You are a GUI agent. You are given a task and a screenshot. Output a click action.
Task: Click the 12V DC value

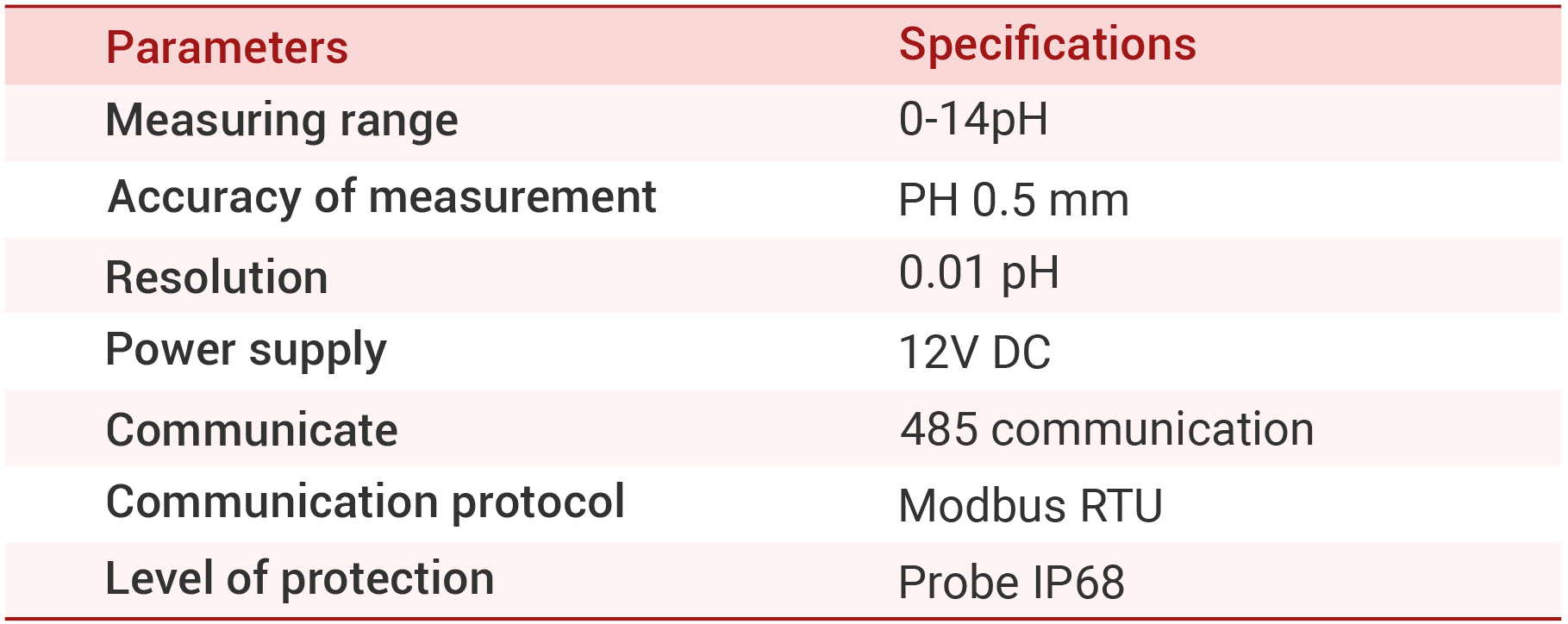[975, 353]
